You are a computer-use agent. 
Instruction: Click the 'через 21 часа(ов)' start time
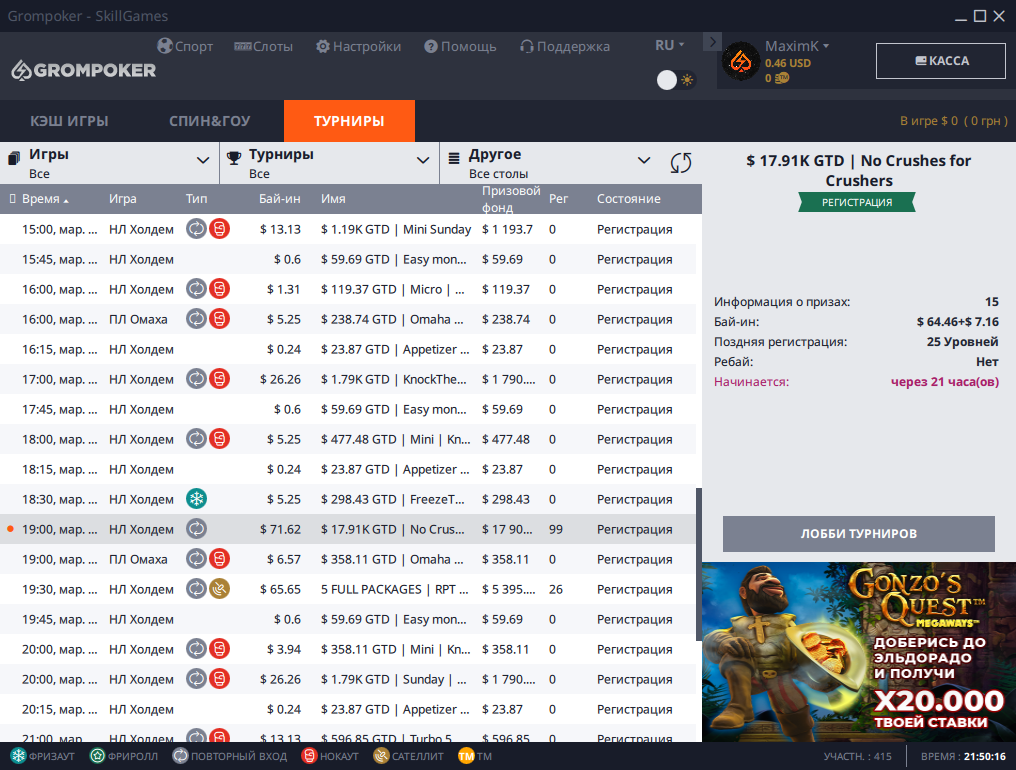pos(944,382)
